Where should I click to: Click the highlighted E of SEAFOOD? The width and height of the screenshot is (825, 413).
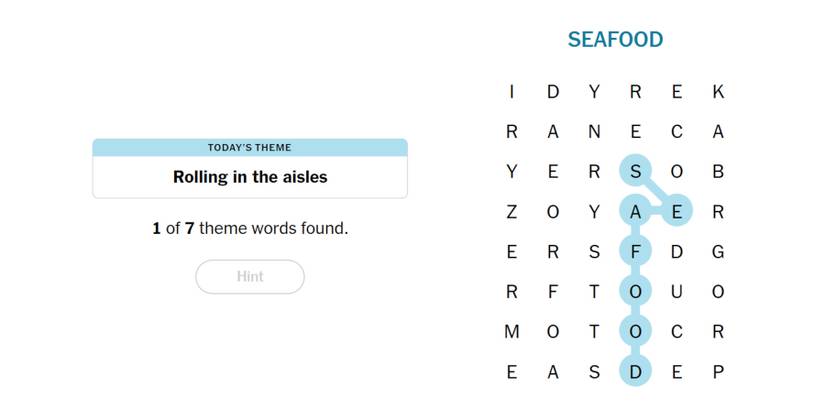click(676, 212)
